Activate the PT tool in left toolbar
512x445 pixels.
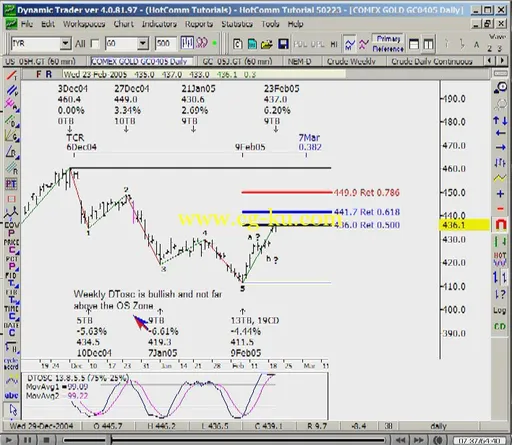(x=11, y=184)
